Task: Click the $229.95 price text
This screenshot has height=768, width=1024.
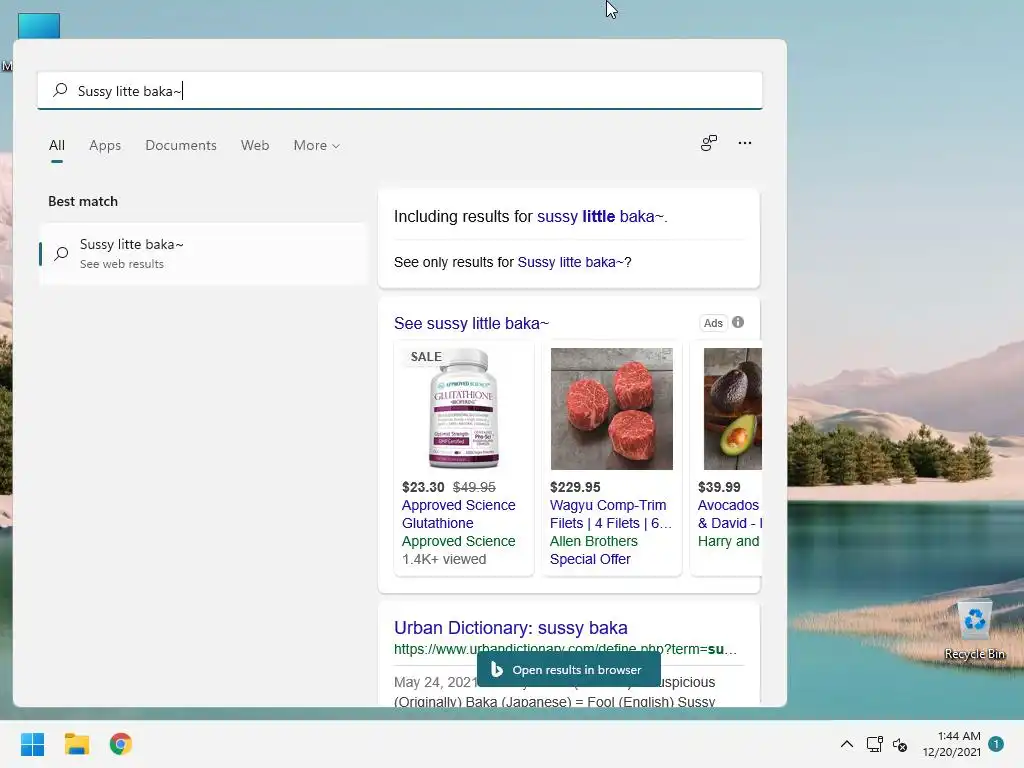Action: click(x=575, y=487)
